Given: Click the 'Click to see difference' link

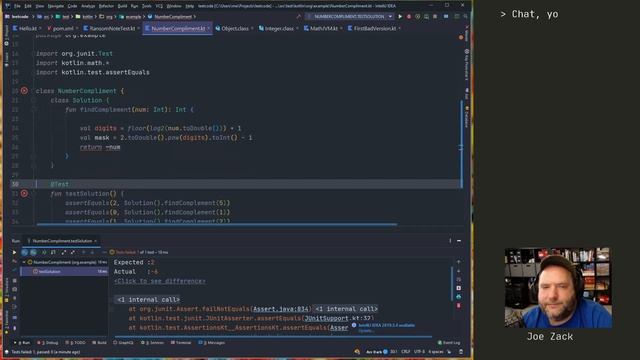Looking at the screenshot, I should tap(160, 281).
